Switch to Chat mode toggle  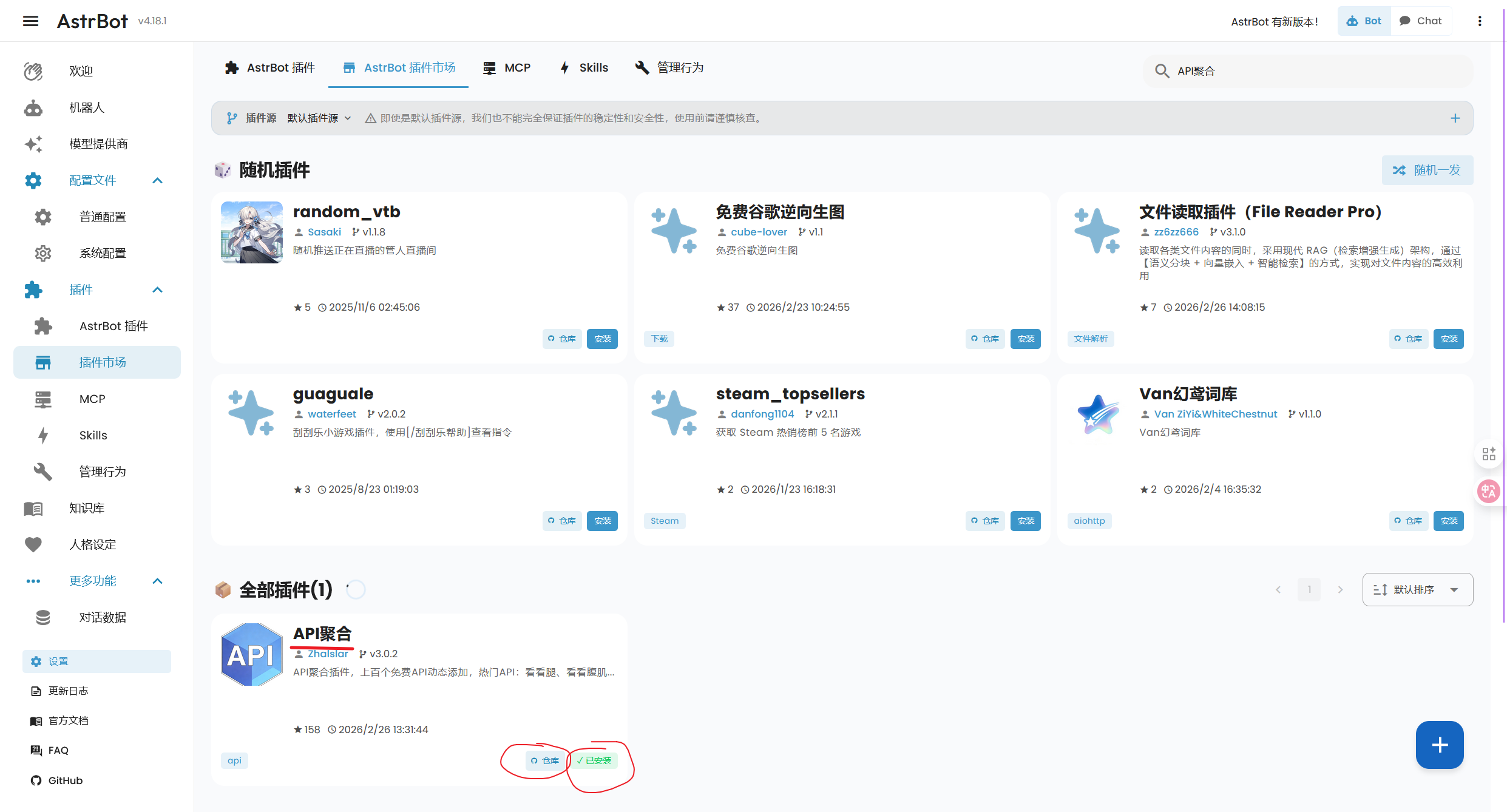(x=1421, y=21)
